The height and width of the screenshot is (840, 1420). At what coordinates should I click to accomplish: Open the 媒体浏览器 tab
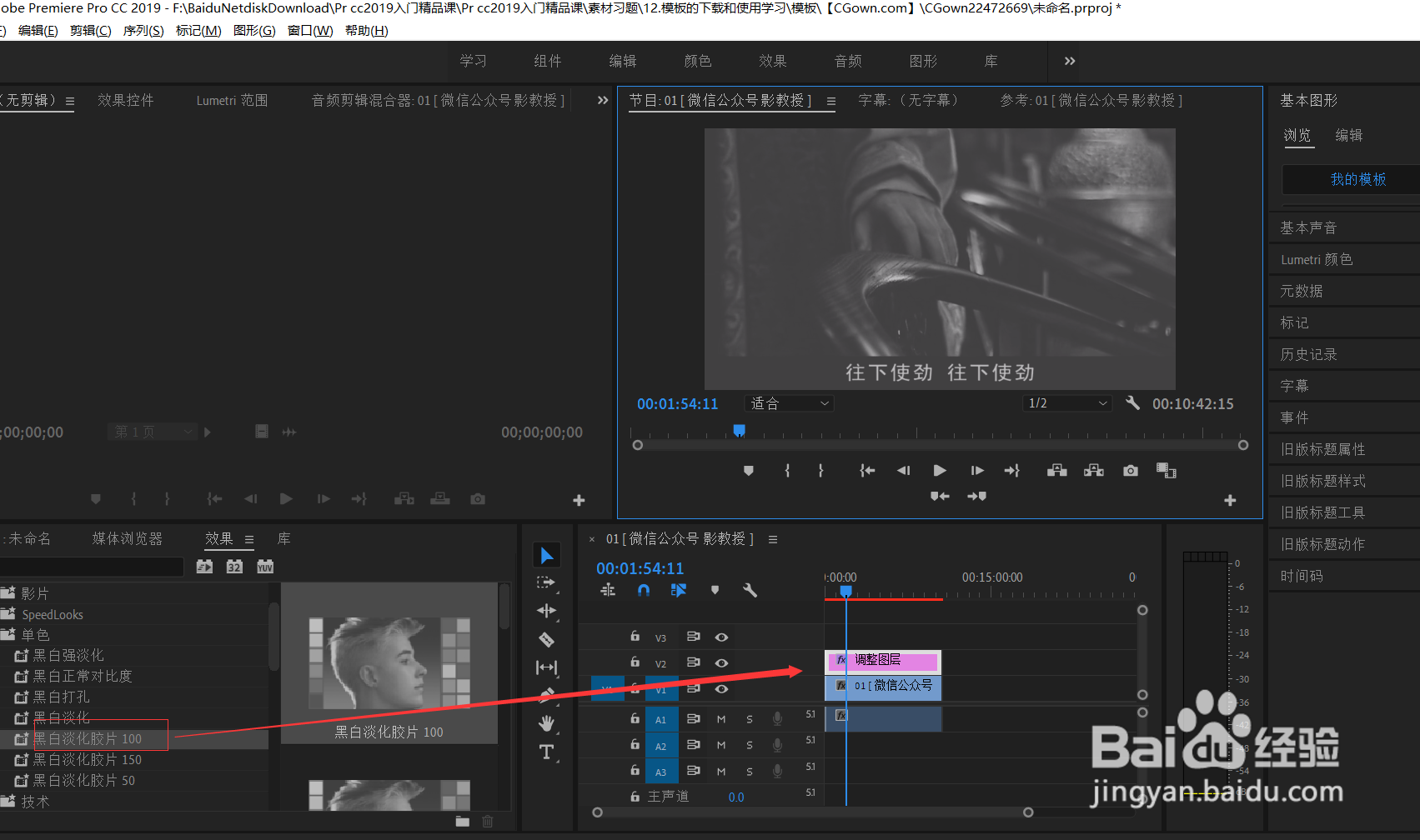pos(128,539)
